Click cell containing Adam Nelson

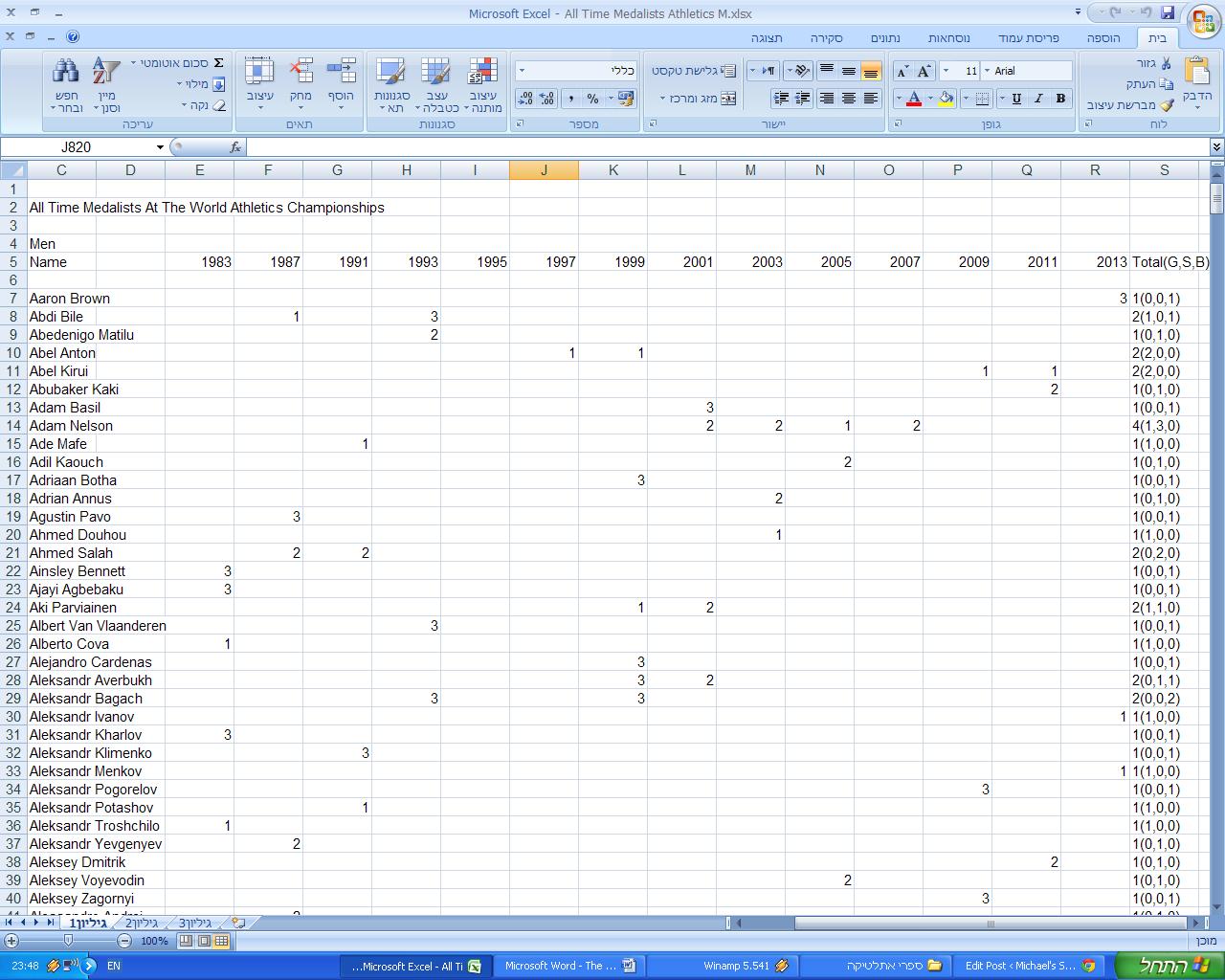click(71, 426)
